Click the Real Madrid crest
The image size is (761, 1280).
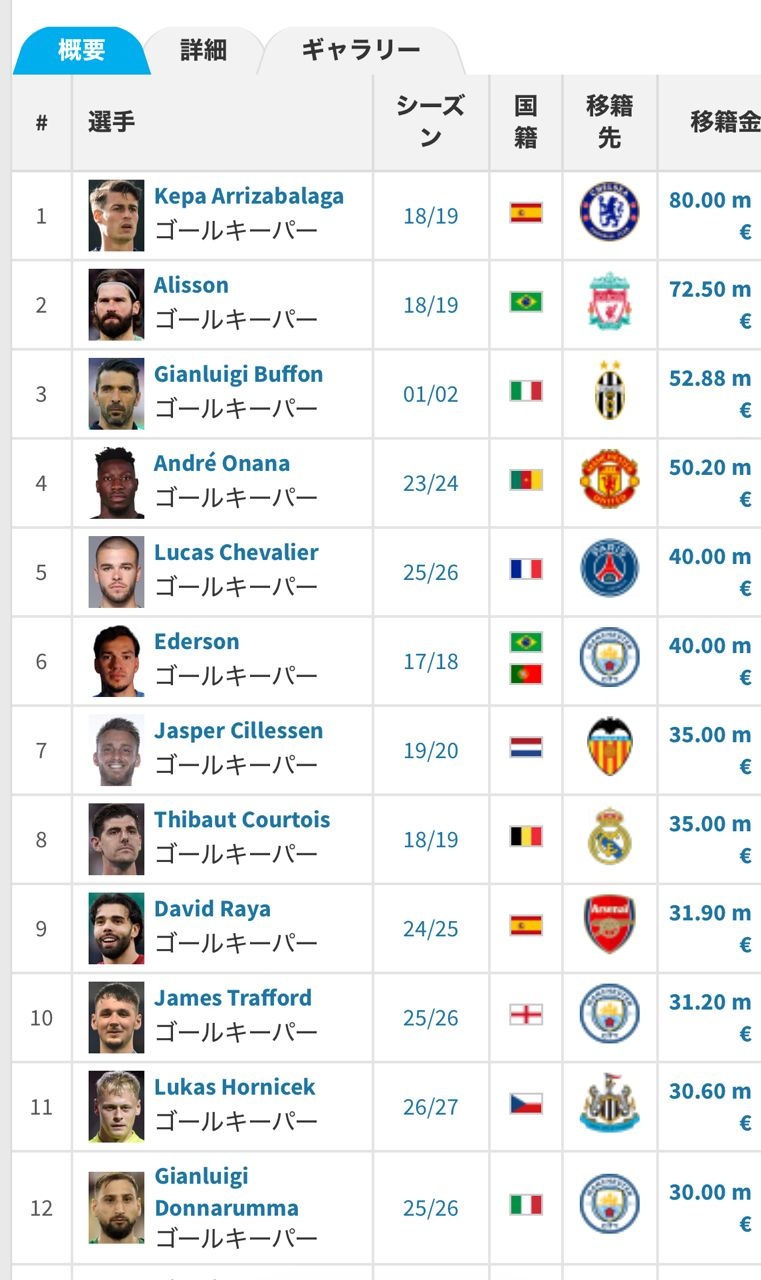pos(609,835)
